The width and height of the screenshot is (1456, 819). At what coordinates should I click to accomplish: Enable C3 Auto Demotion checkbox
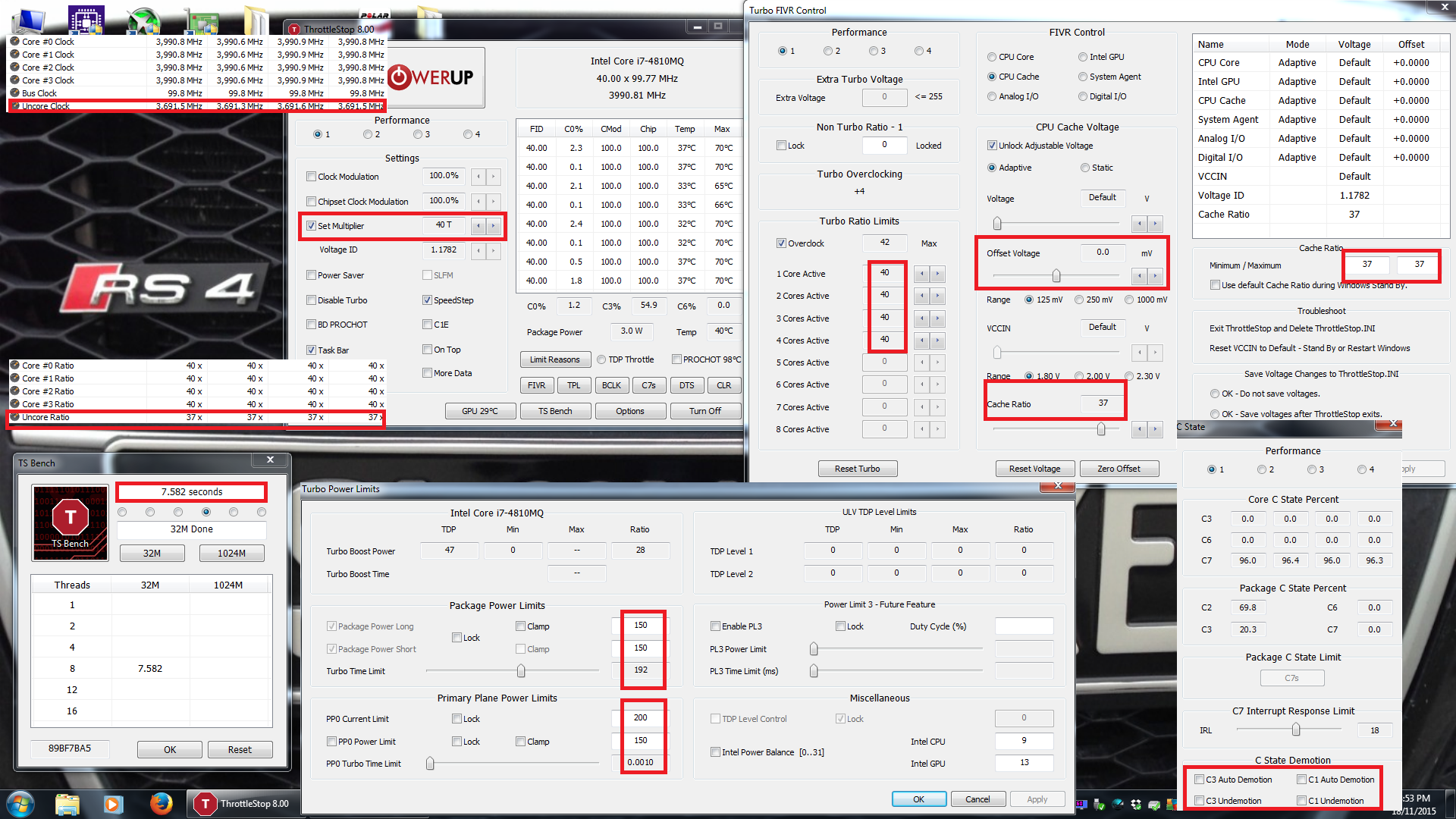click(1200, 780)
